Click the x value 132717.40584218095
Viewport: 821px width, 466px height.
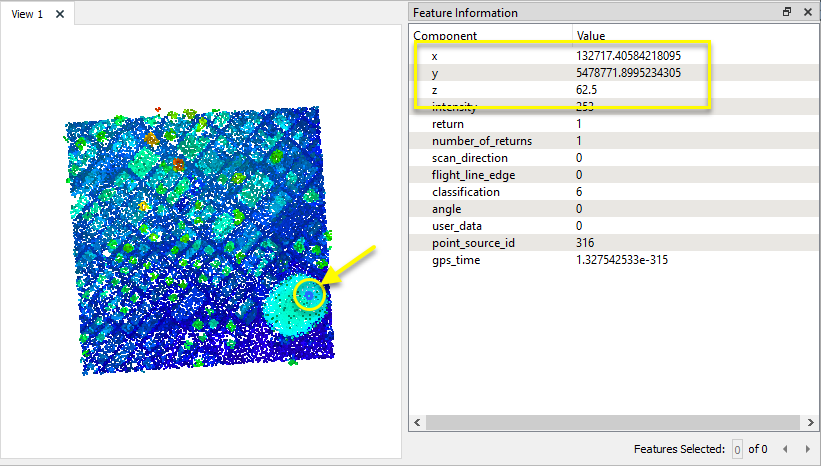[x=628, y=56]
